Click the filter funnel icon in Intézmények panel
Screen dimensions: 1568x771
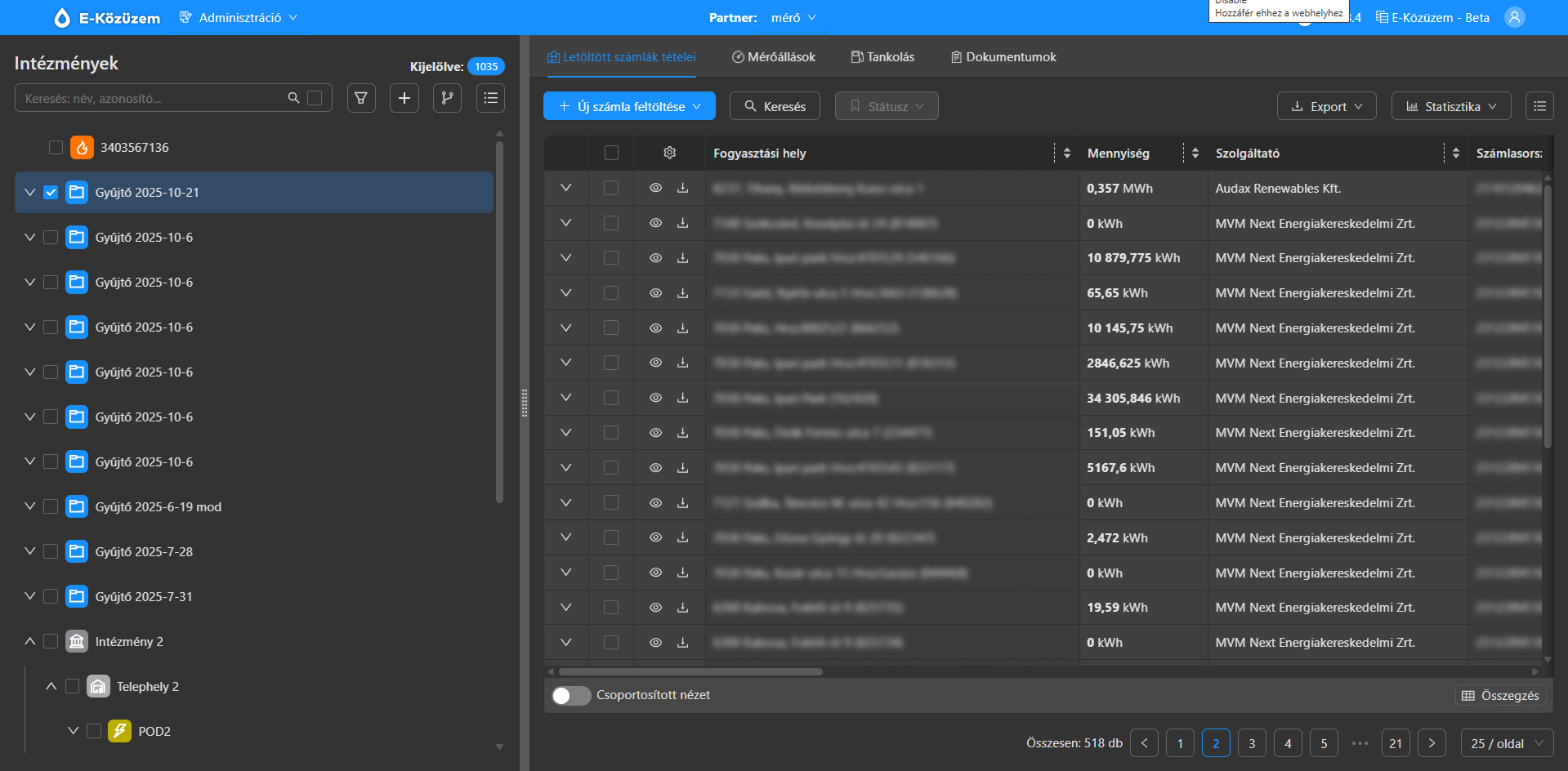361,98
